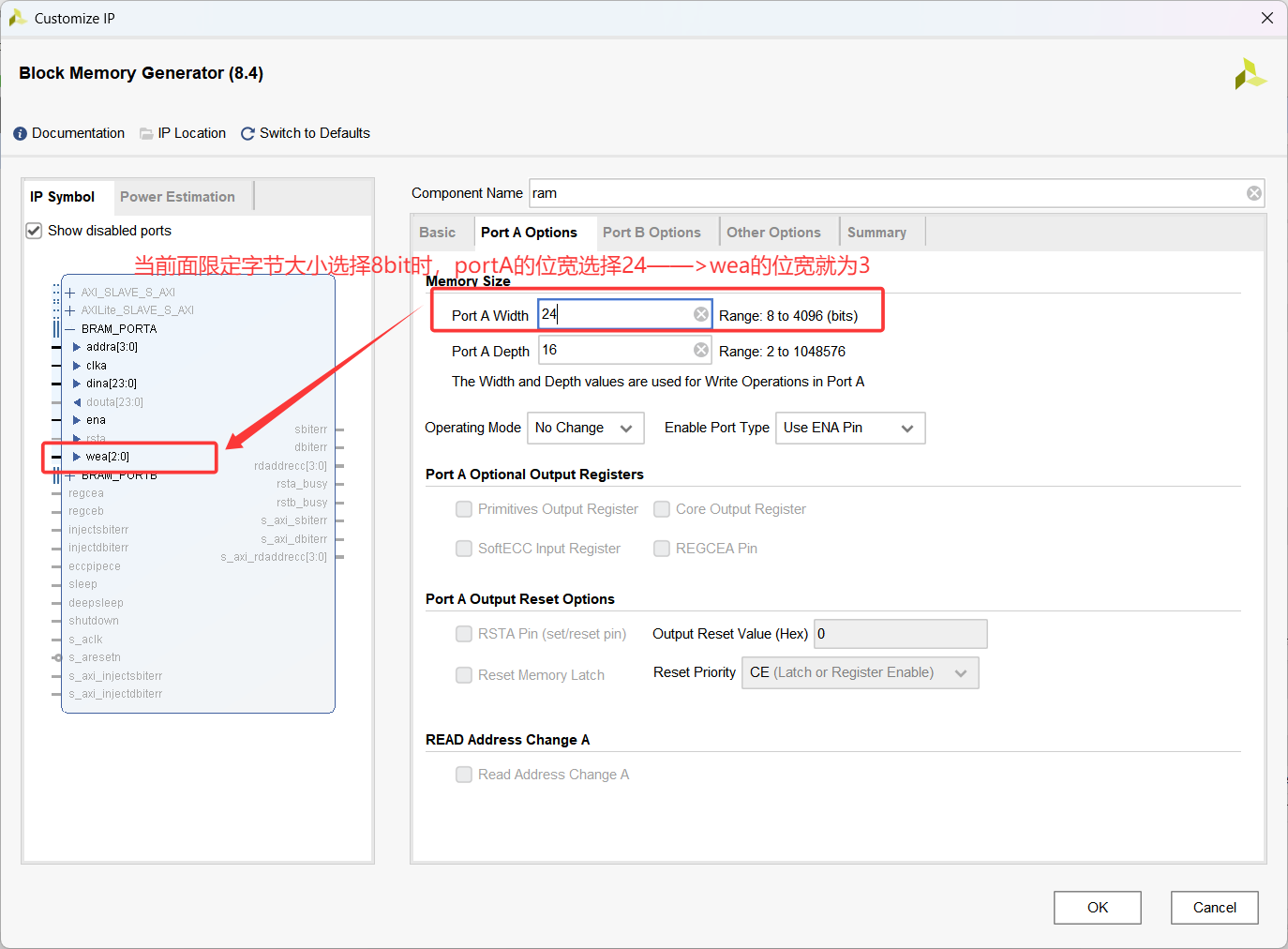Close the Customize IP dialog

pos(1267,18)
